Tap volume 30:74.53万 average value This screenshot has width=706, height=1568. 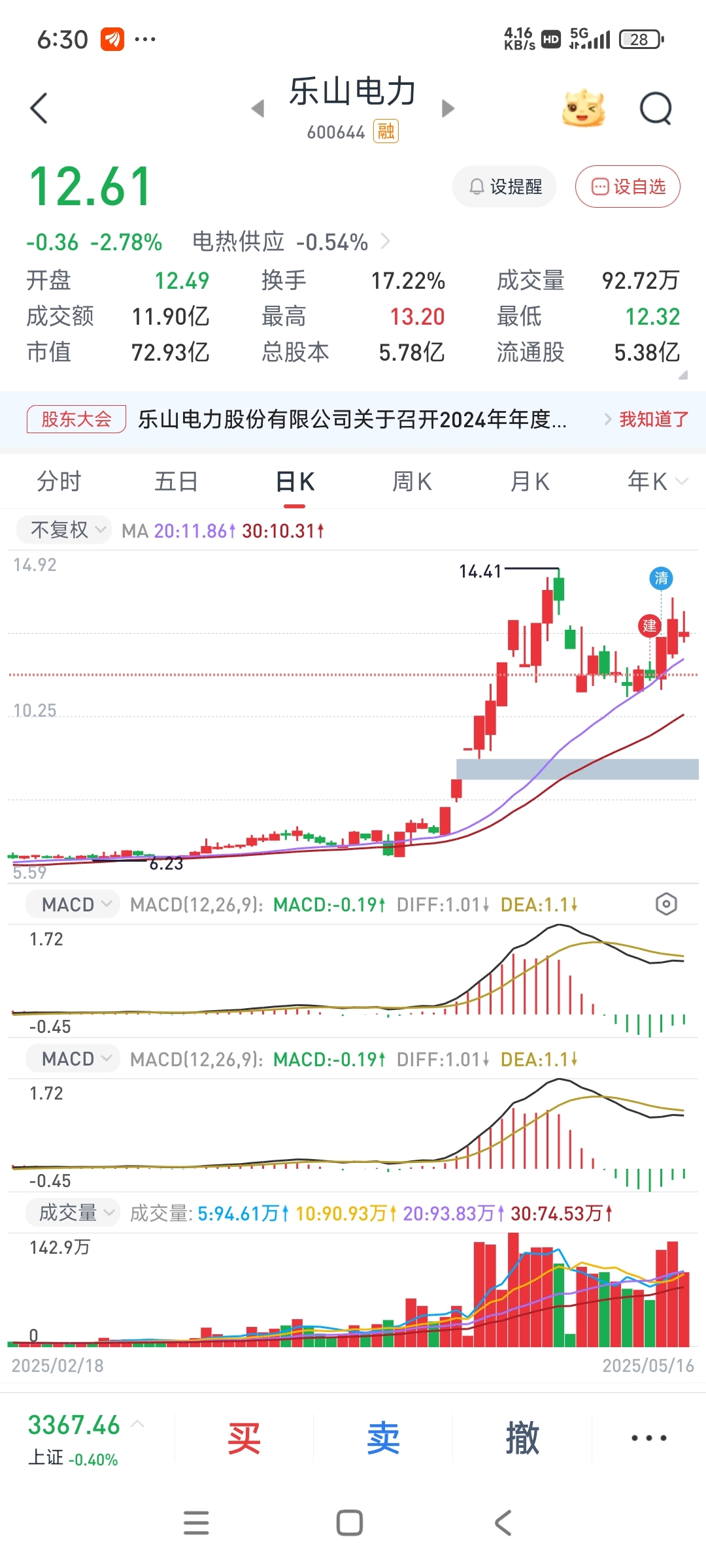pyautogui.click(x=562, y=1214)
